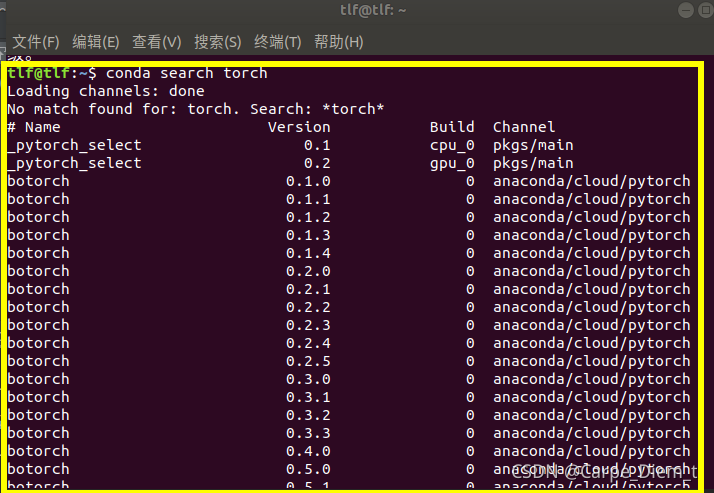The image size is (714, 493).
Task: Click botorch version 0.5.0
Action: [308, 469]
